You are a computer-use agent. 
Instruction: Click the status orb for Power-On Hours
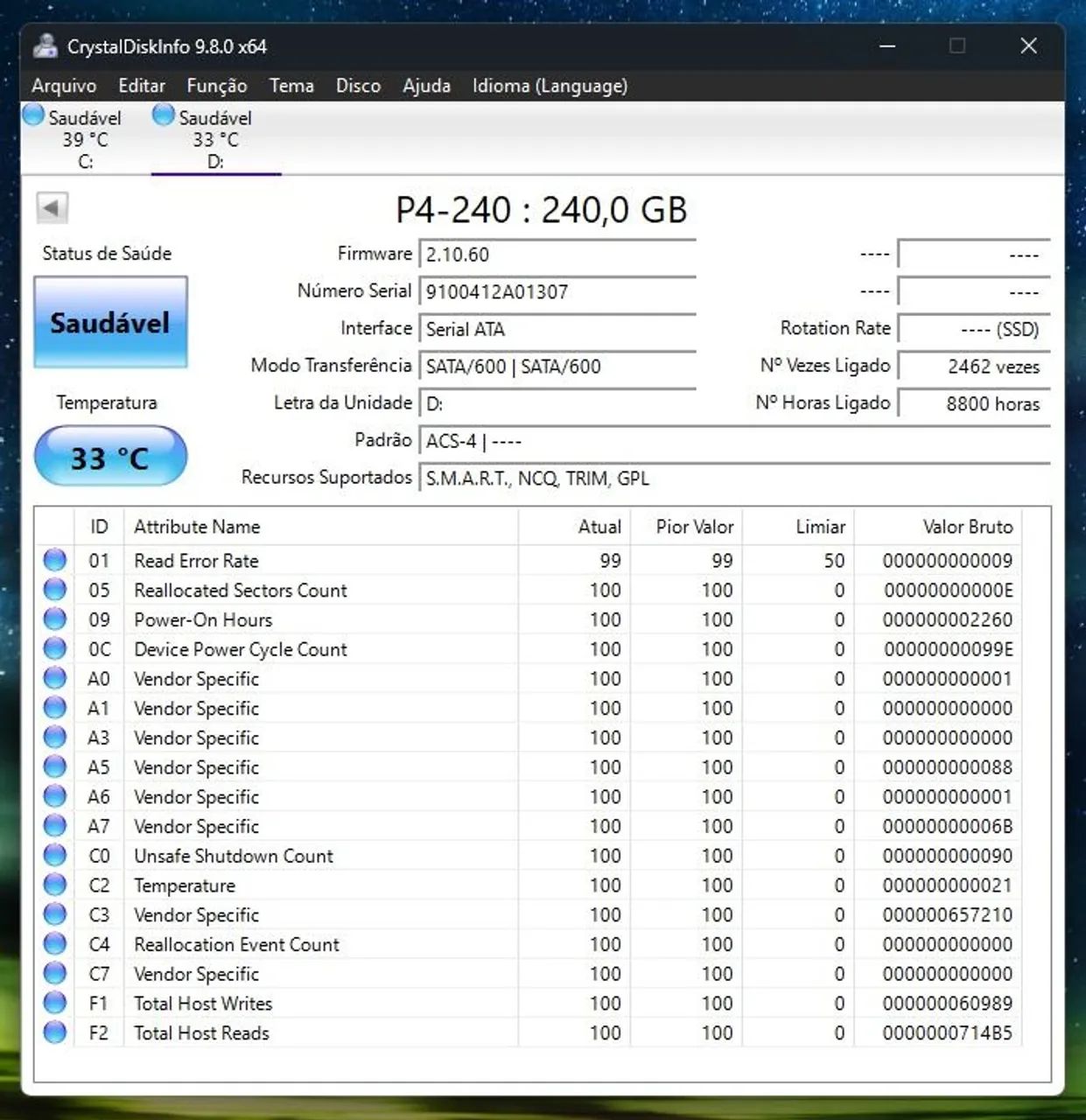pyautogui.click(x=55, y=619)
